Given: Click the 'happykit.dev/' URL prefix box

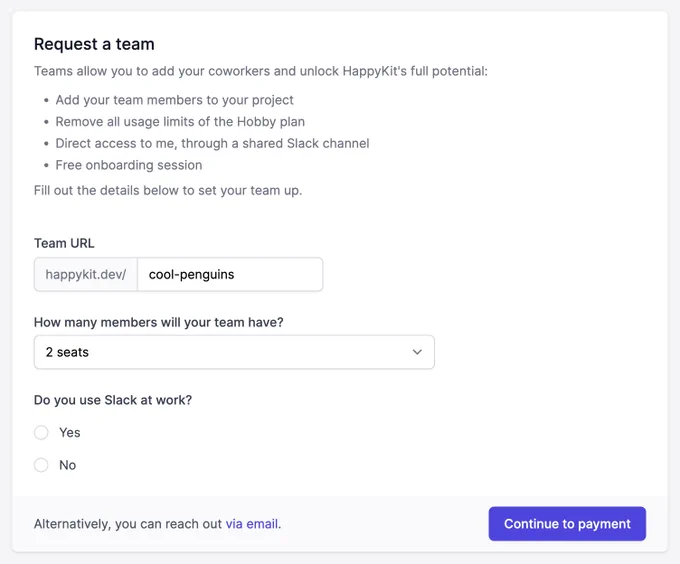Looking at the screenshot, I should (86, 274).
